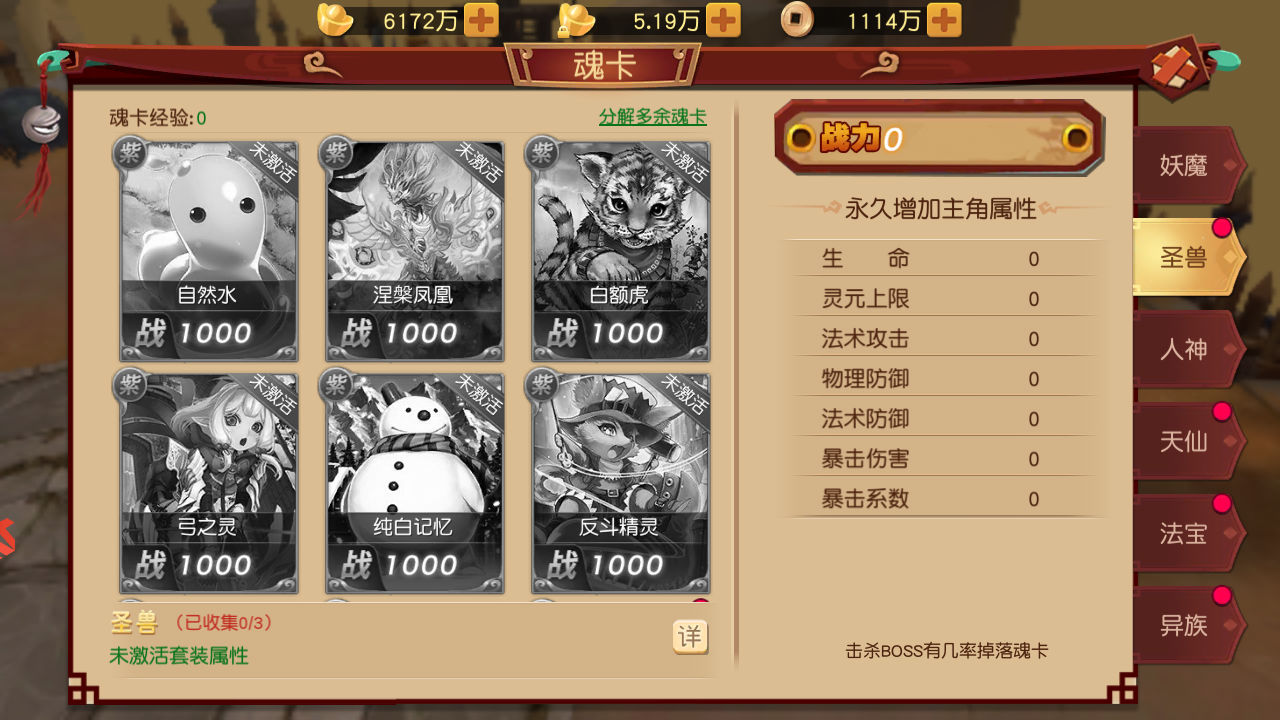Viewport: 1280px width, 720px height.
Task: Click the copper coin currency icon
Action: click(x=797, y=19)
